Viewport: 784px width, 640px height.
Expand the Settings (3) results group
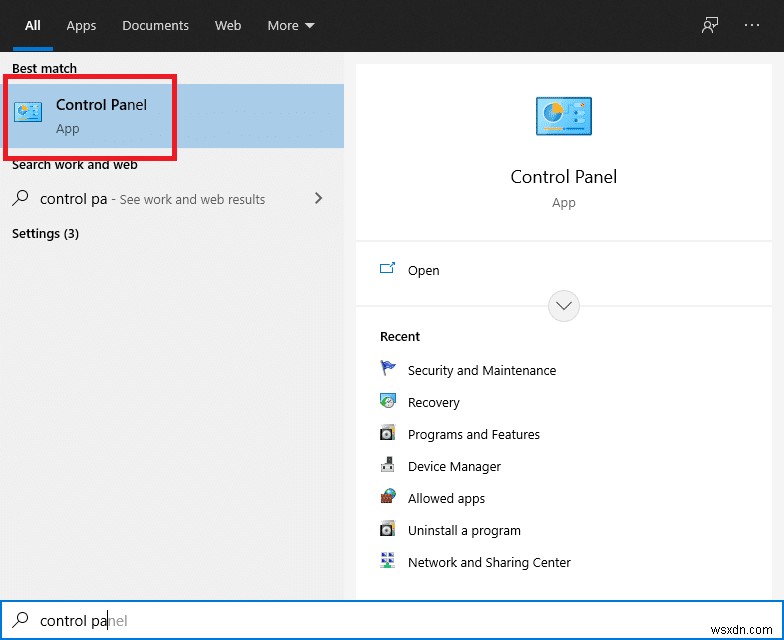[46, 234]
